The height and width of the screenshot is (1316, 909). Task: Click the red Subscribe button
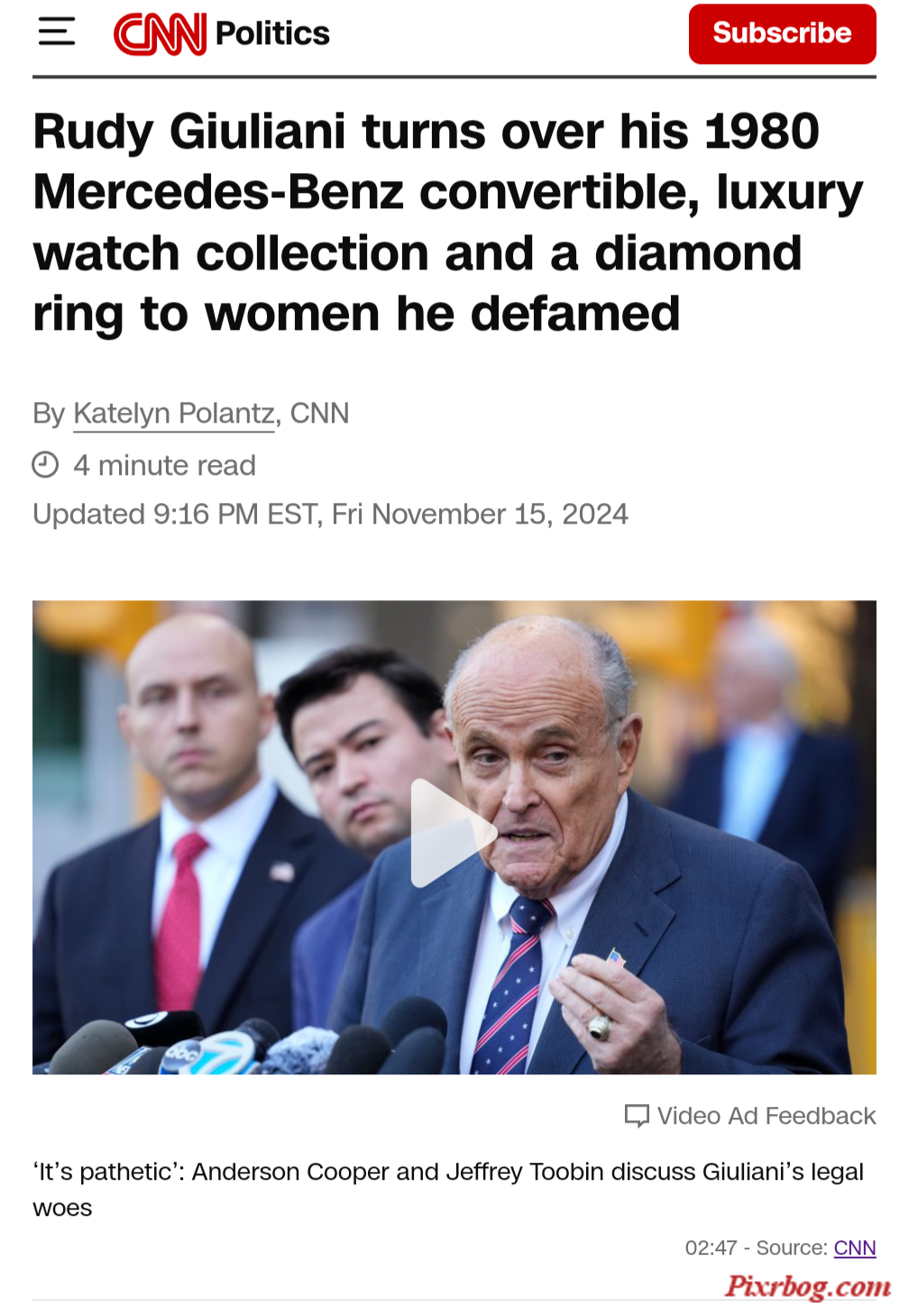[x=782, y=33]
